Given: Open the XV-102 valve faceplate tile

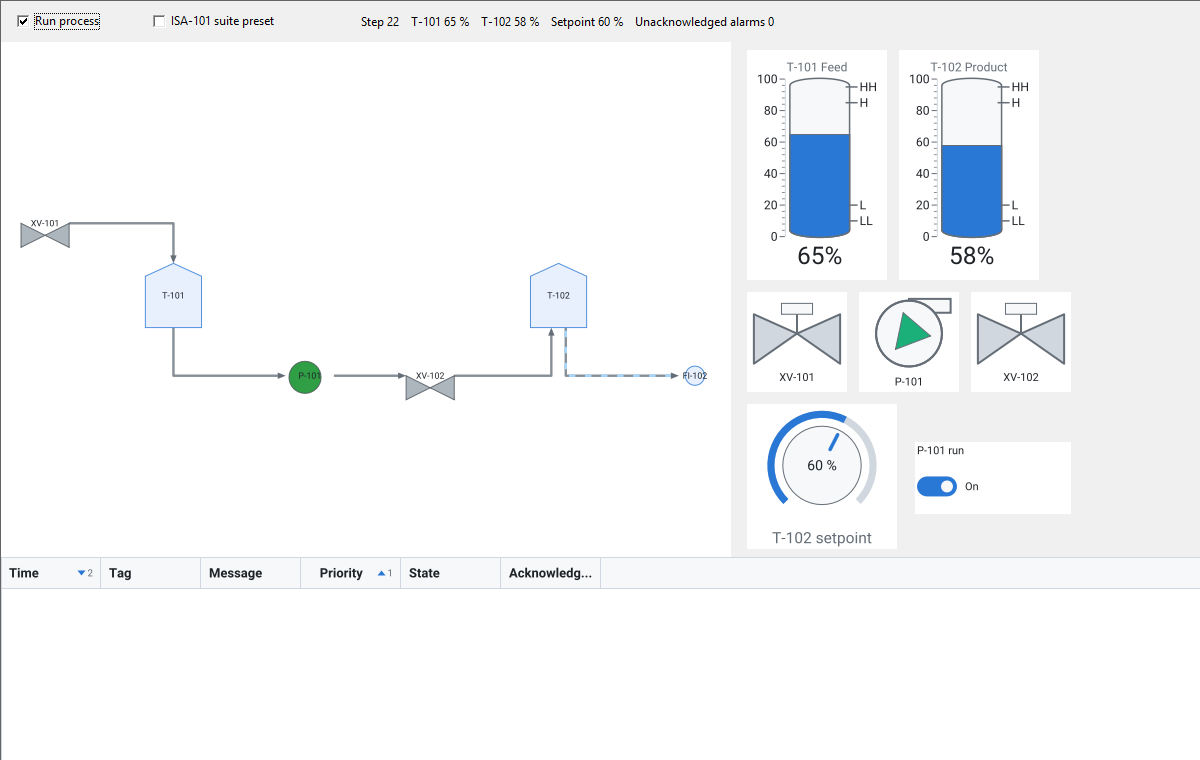Looking at the screenshot, I should click(x=1021, y=342).
